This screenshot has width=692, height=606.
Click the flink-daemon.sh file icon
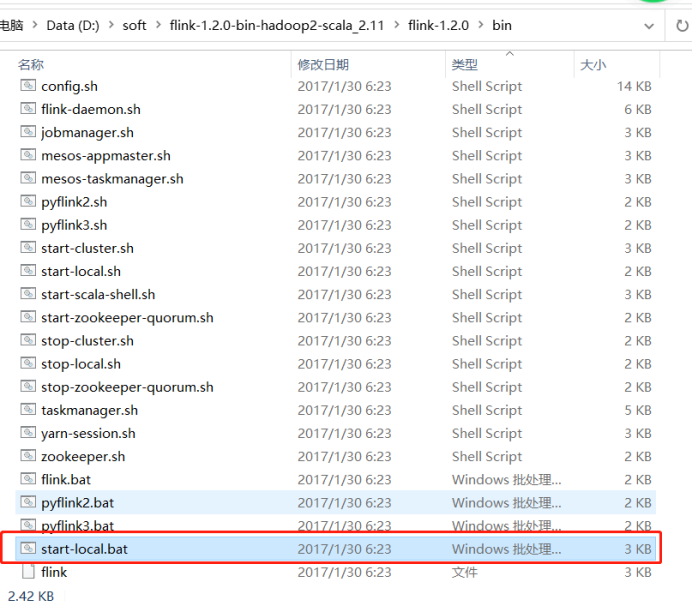[28, 109]
